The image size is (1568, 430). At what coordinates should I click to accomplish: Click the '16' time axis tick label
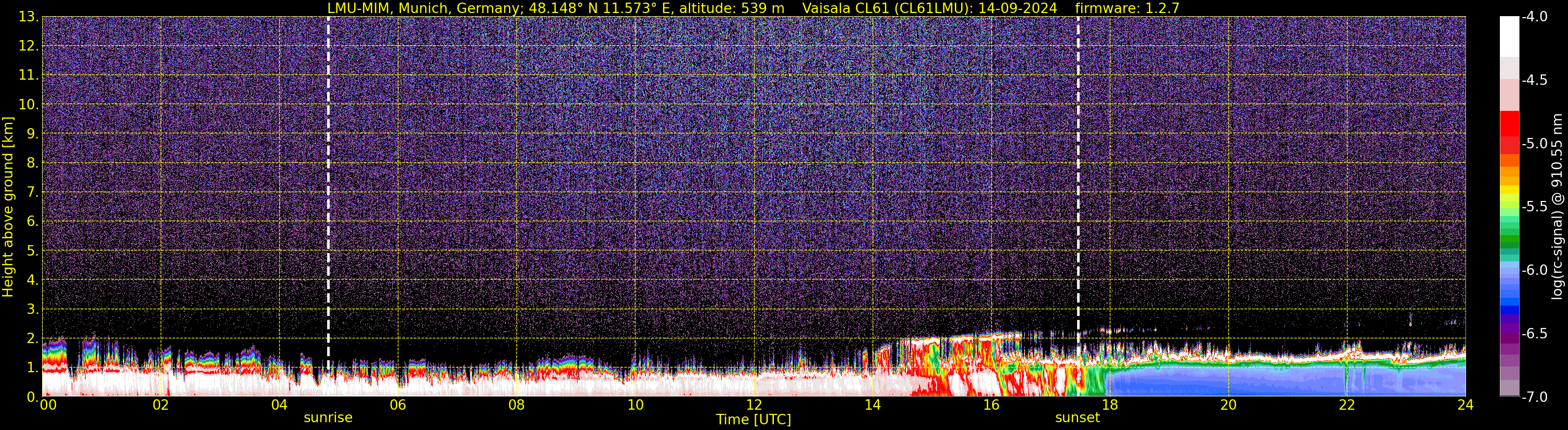point(992,405)
